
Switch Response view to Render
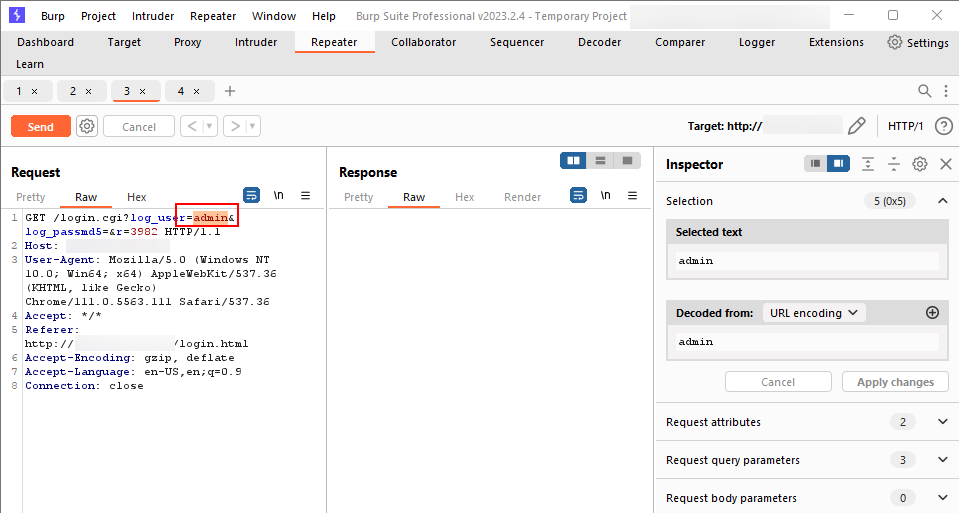(x=522, y=197)
